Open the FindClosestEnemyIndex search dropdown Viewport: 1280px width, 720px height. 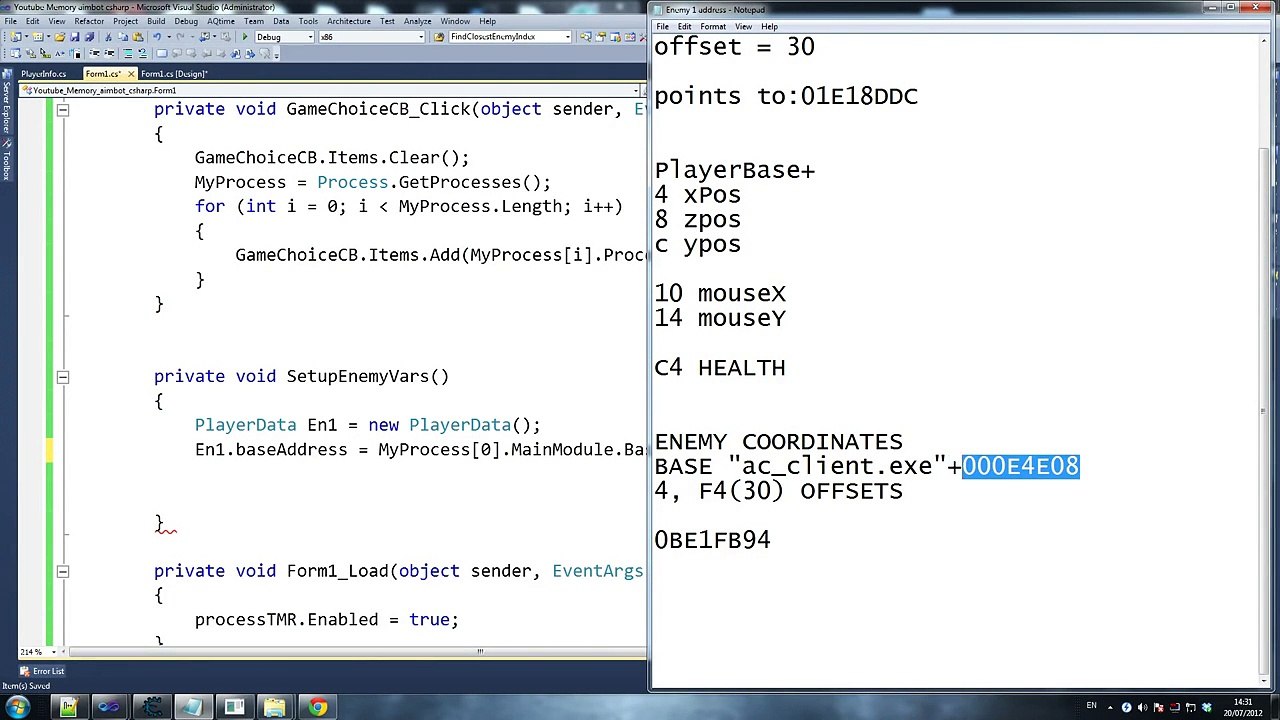click(567, 37)
